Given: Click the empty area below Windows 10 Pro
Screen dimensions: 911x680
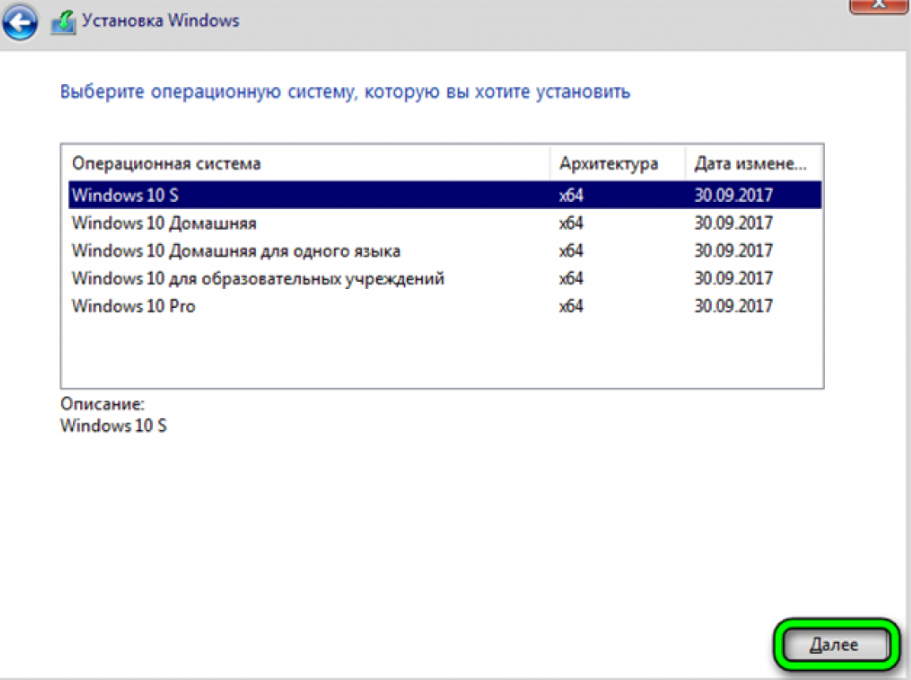Looking at the screenshot, I should (x=442, y=353).
